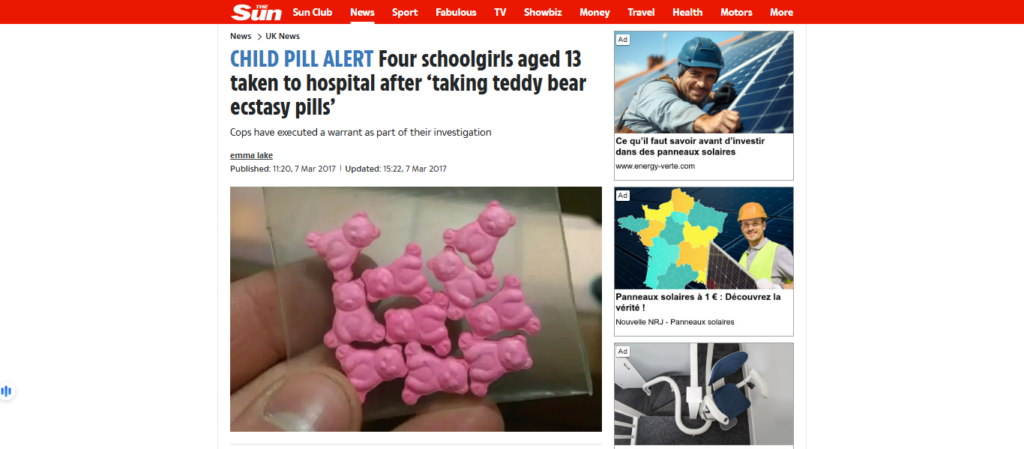The width and height of the screenshot is (1024, 449).
Task: Click the stairlift ad image
Action: (704, 394)
